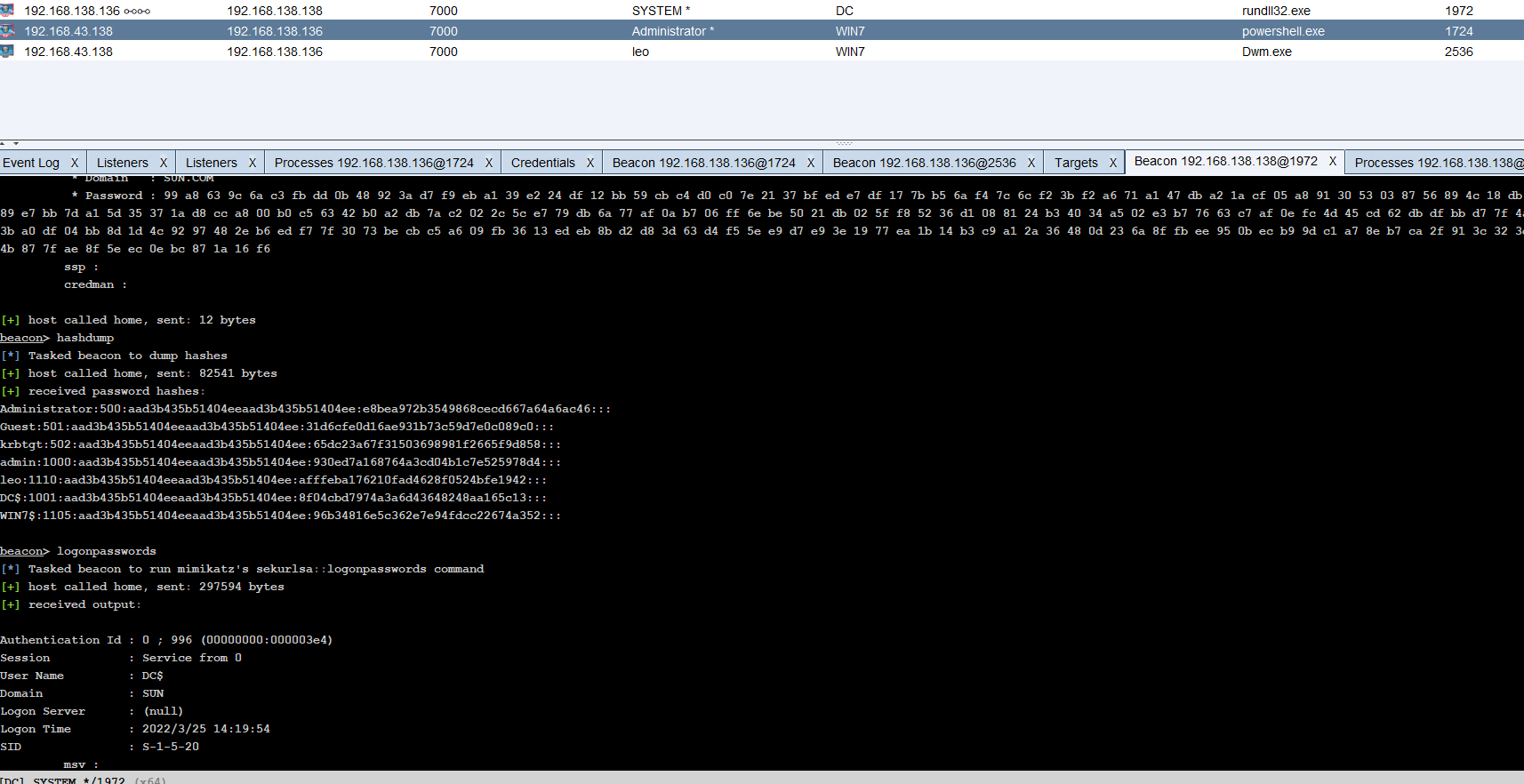Click the Administrator:500 hash line in console
The image size is (1524, 784).
point(306,409)
